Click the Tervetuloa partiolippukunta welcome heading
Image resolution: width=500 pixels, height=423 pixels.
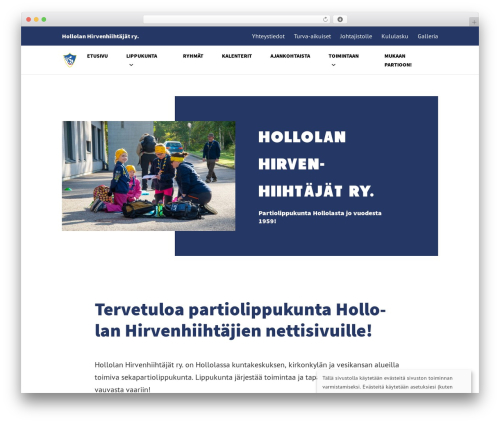pyautogui.click(x=240, y=320)
